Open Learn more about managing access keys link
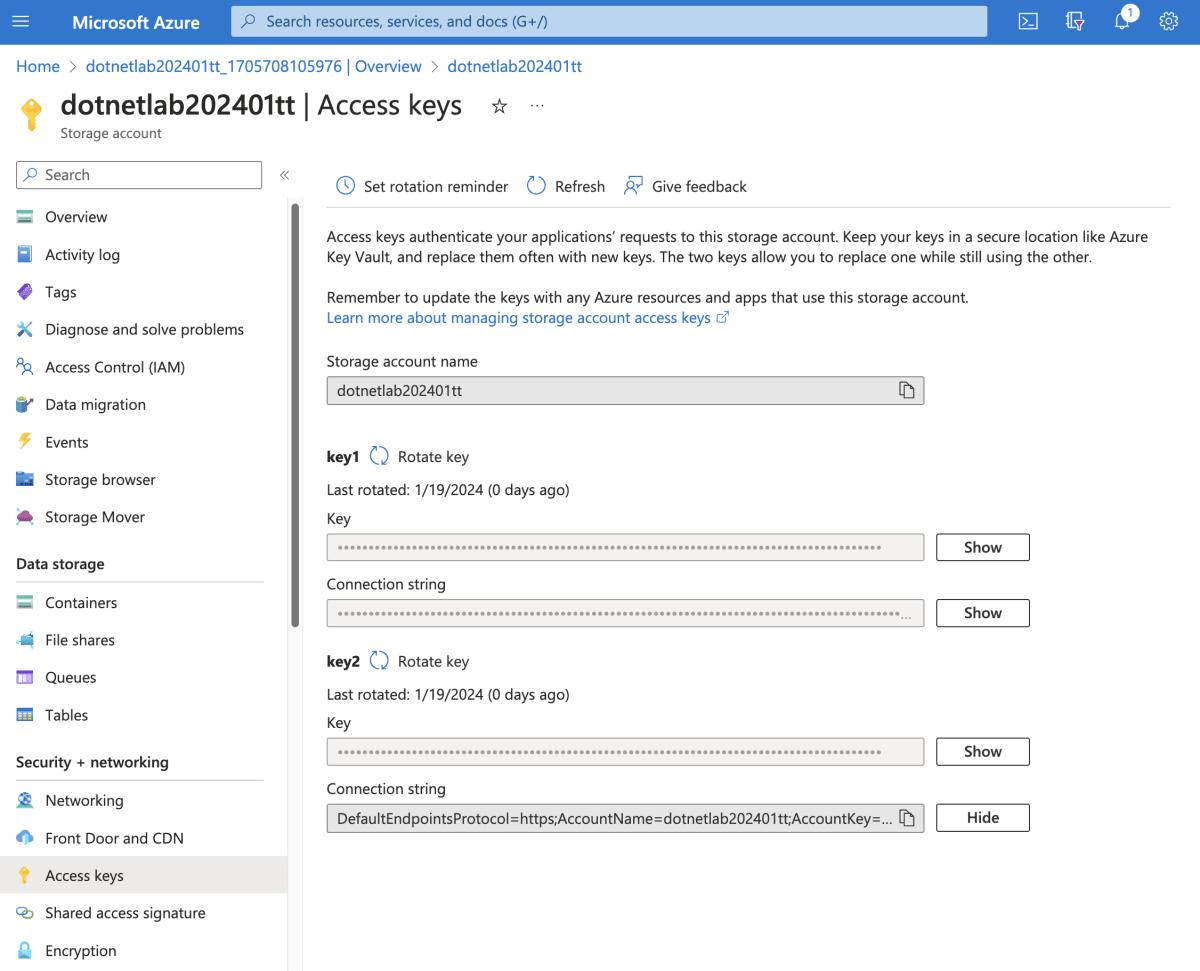The image size is (1200, 971). point(528,318)
